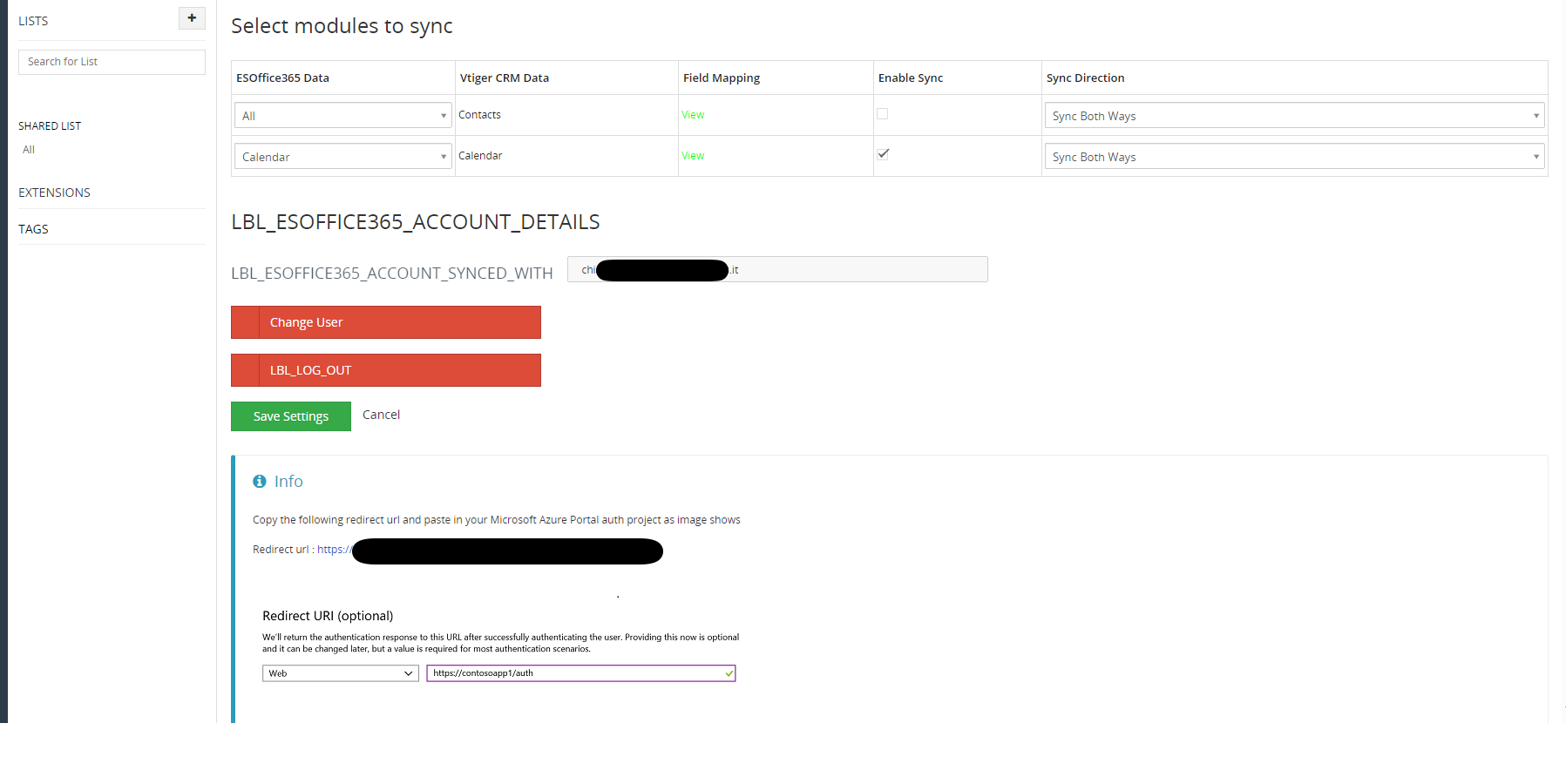The width and height of the screenshot is (1566, 784).
Task: Click the Field Mapping column header
Action: tap(721, 78)
